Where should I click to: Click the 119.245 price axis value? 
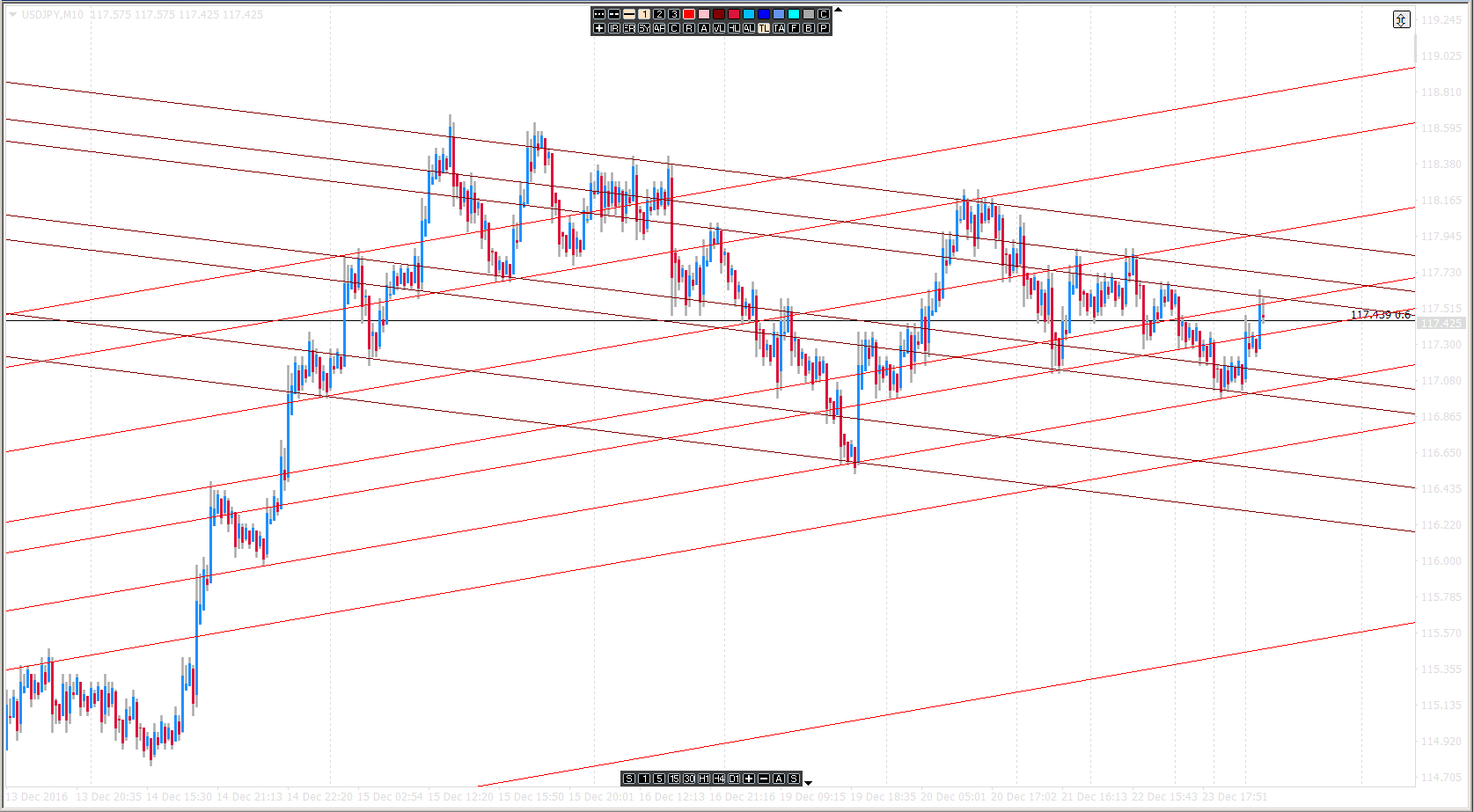point(1441,19)
